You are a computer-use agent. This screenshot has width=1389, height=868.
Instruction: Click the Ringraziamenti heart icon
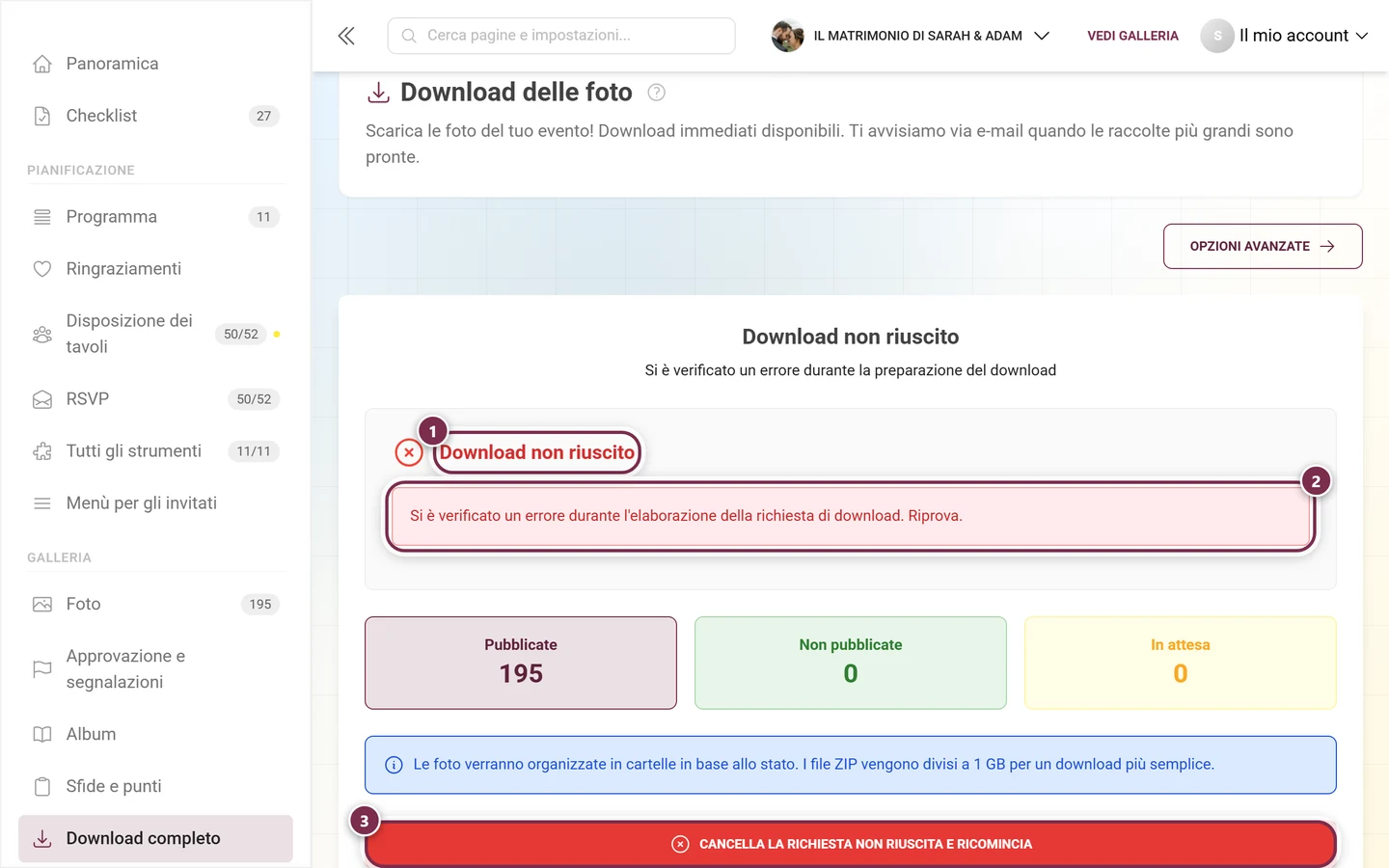(42, 269)
